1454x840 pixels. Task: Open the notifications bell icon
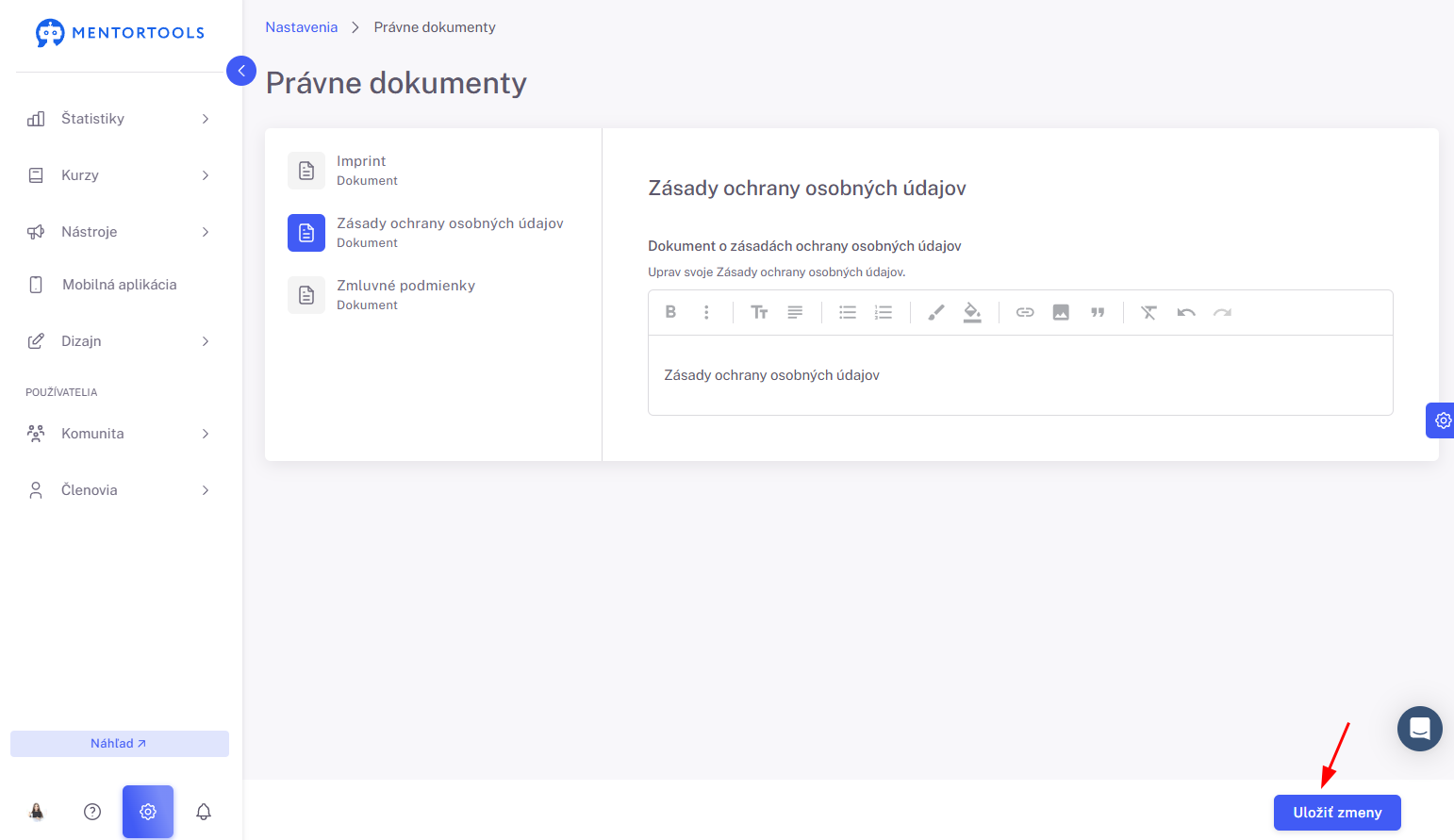click(x=204, y=812)
